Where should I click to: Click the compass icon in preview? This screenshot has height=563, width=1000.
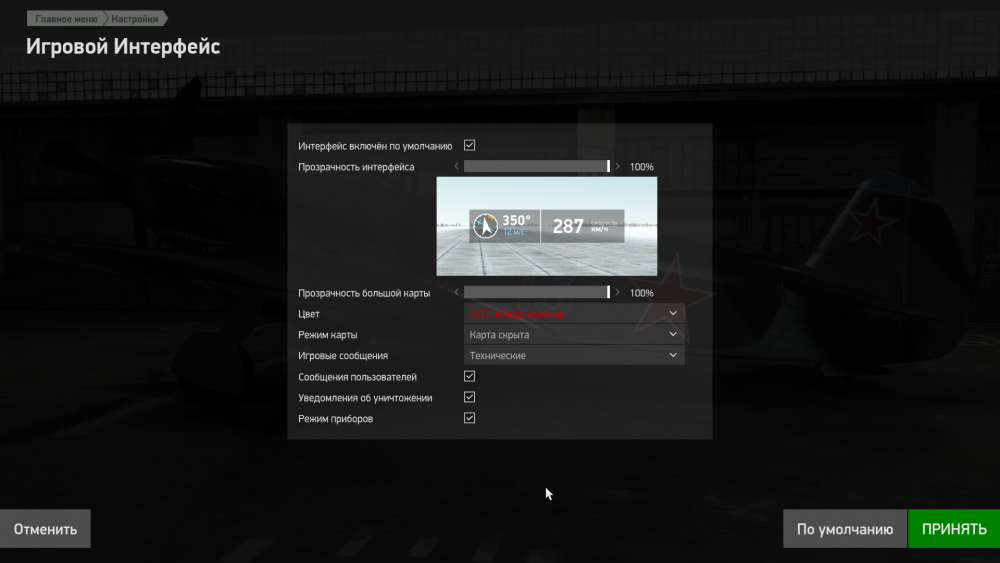(485, 226)
